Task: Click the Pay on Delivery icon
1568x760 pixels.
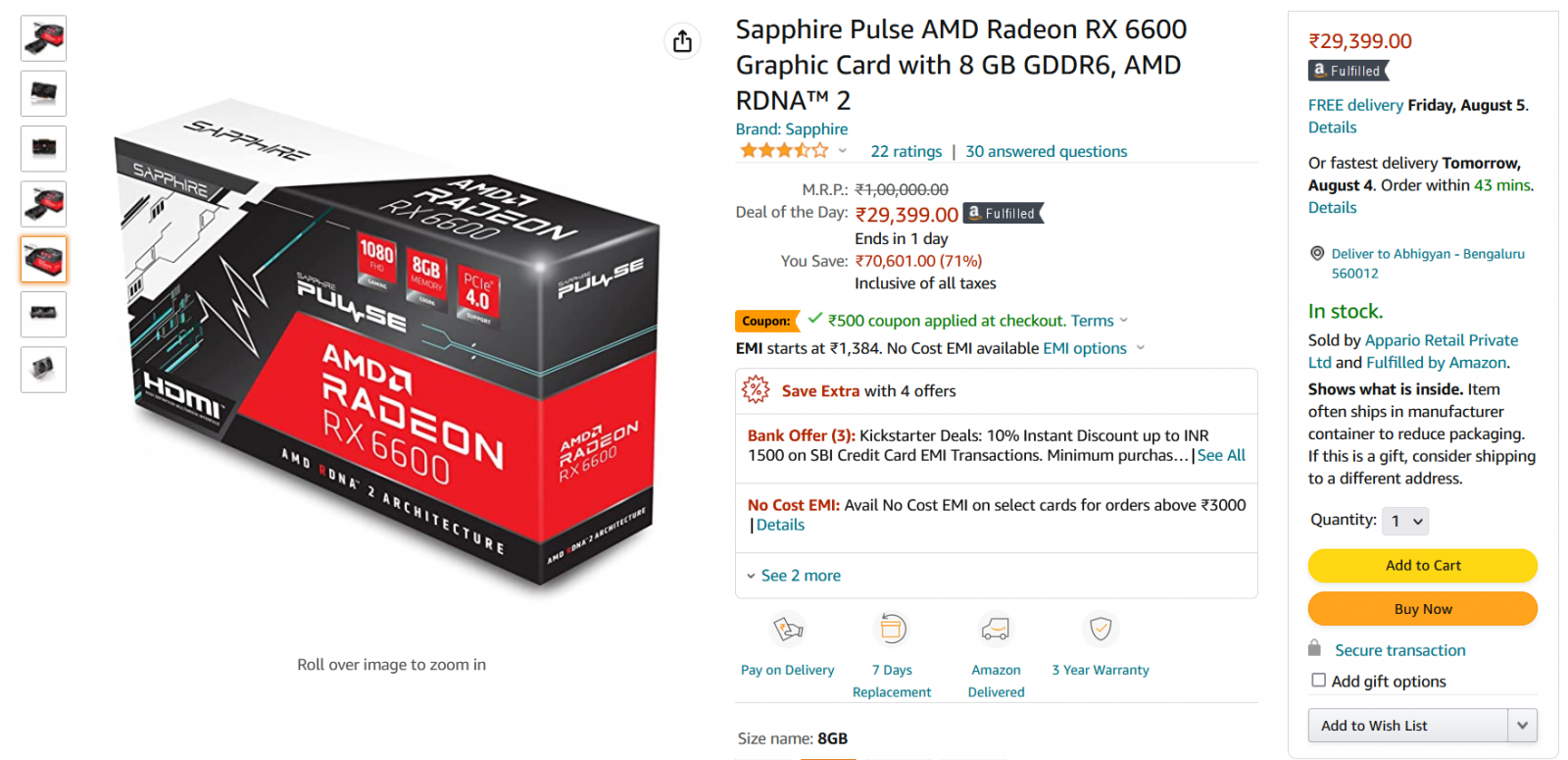Action: click(788, 628)
